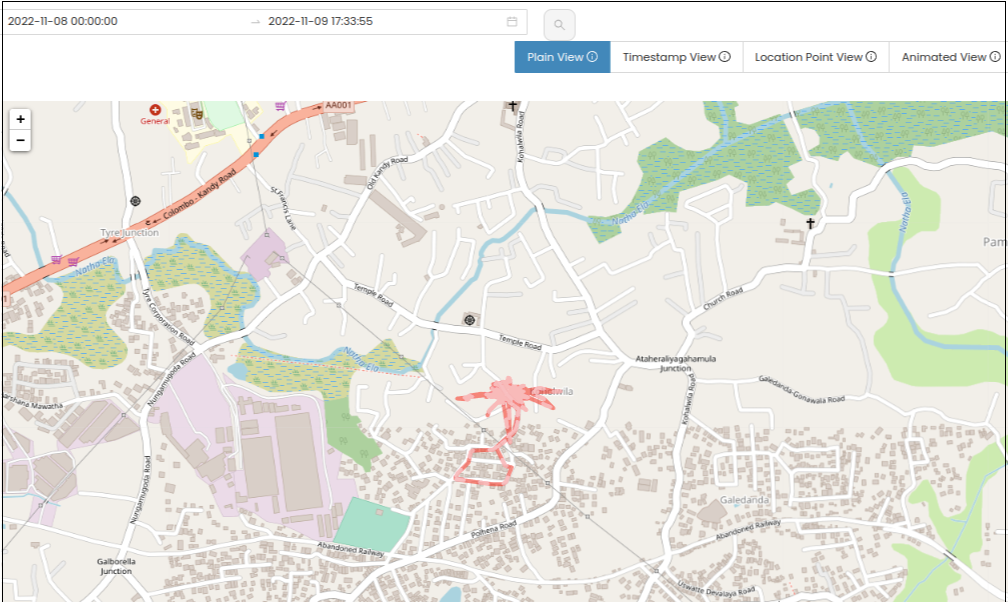Click the Galborella Junction label
The height and width of the screenshot is (602, 1008).
tap(116, 566)
